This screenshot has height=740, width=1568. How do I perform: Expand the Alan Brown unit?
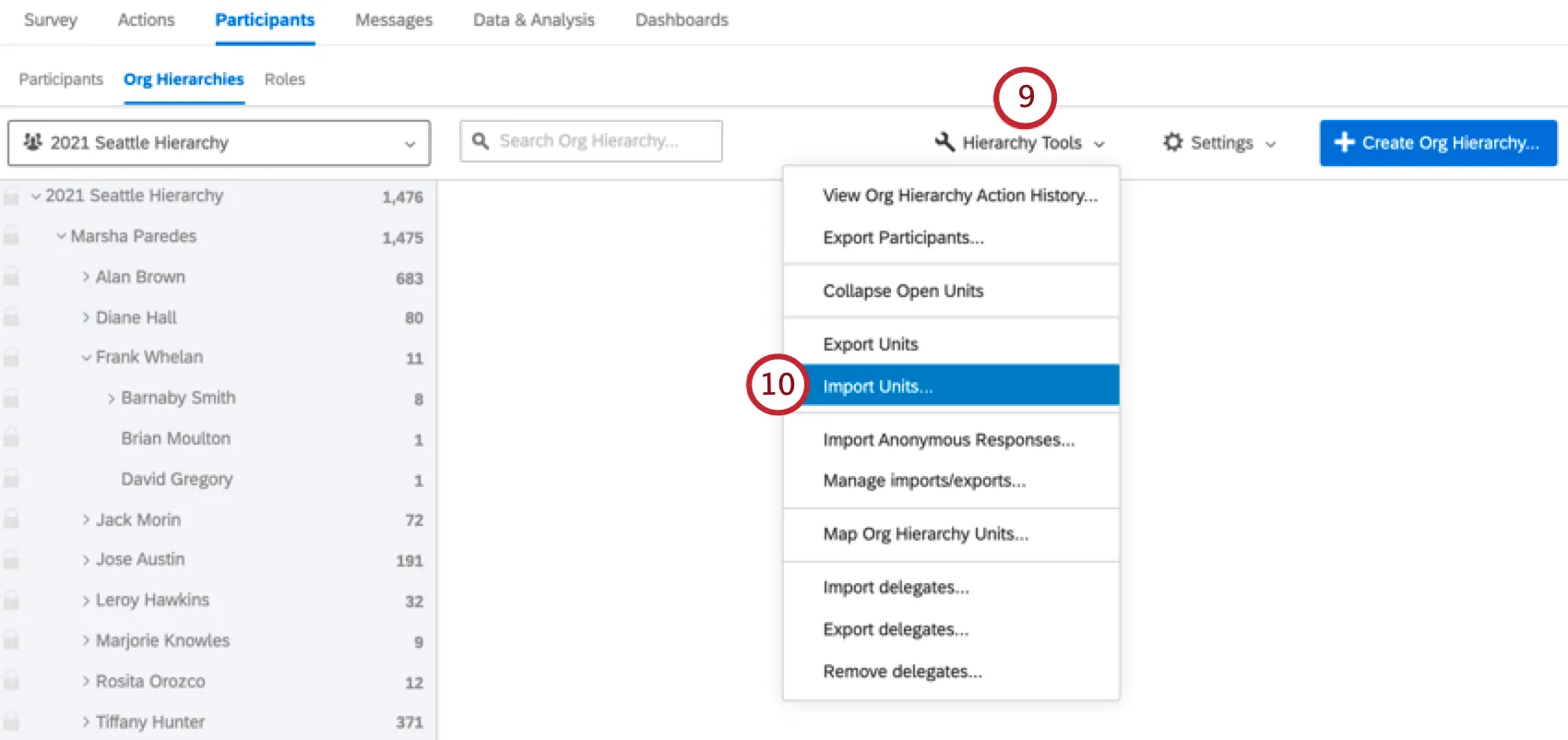[x=86, y=277]
